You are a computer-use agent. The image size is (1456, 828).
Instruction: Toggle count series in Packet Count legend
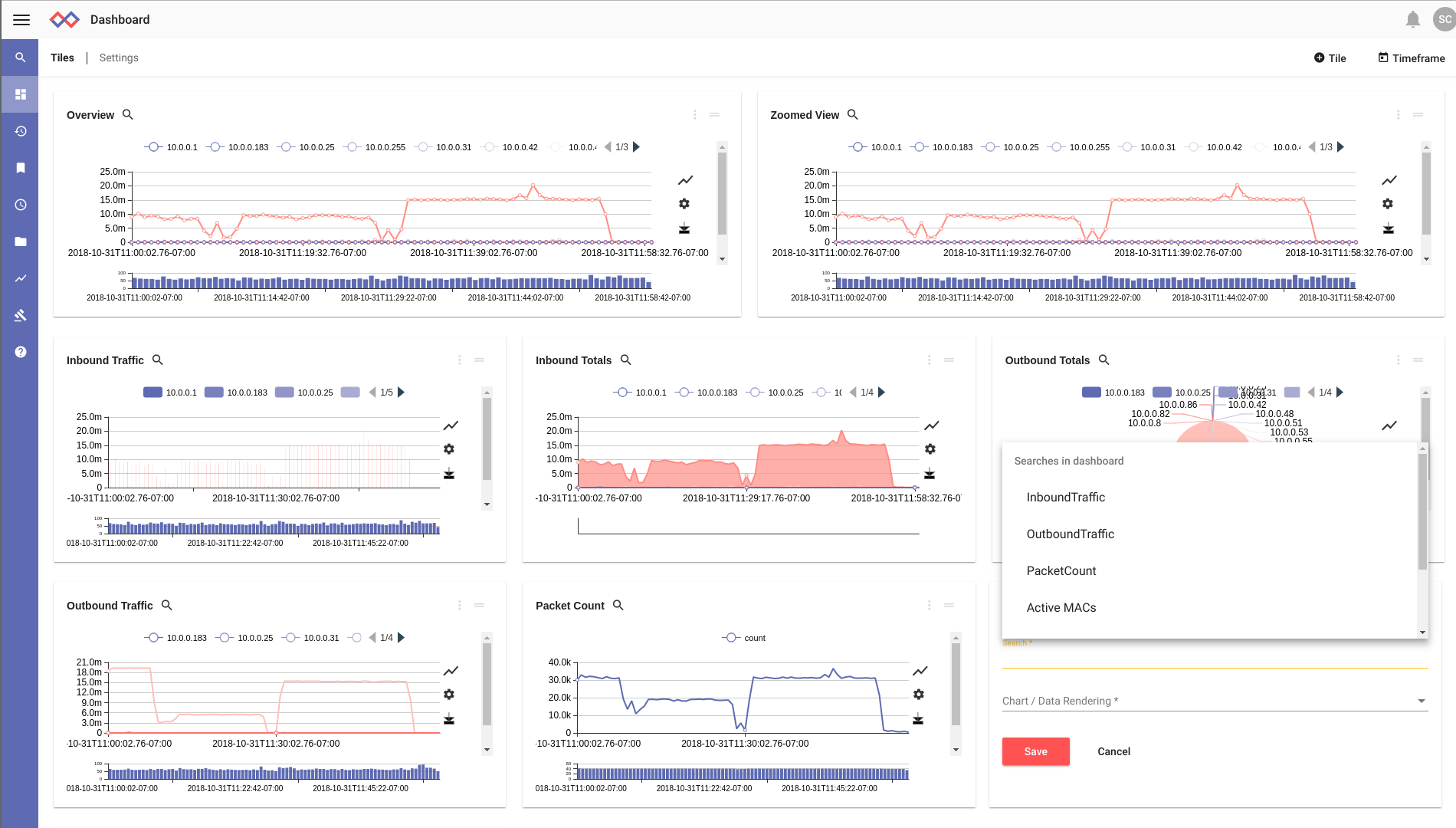click(744, 638)
